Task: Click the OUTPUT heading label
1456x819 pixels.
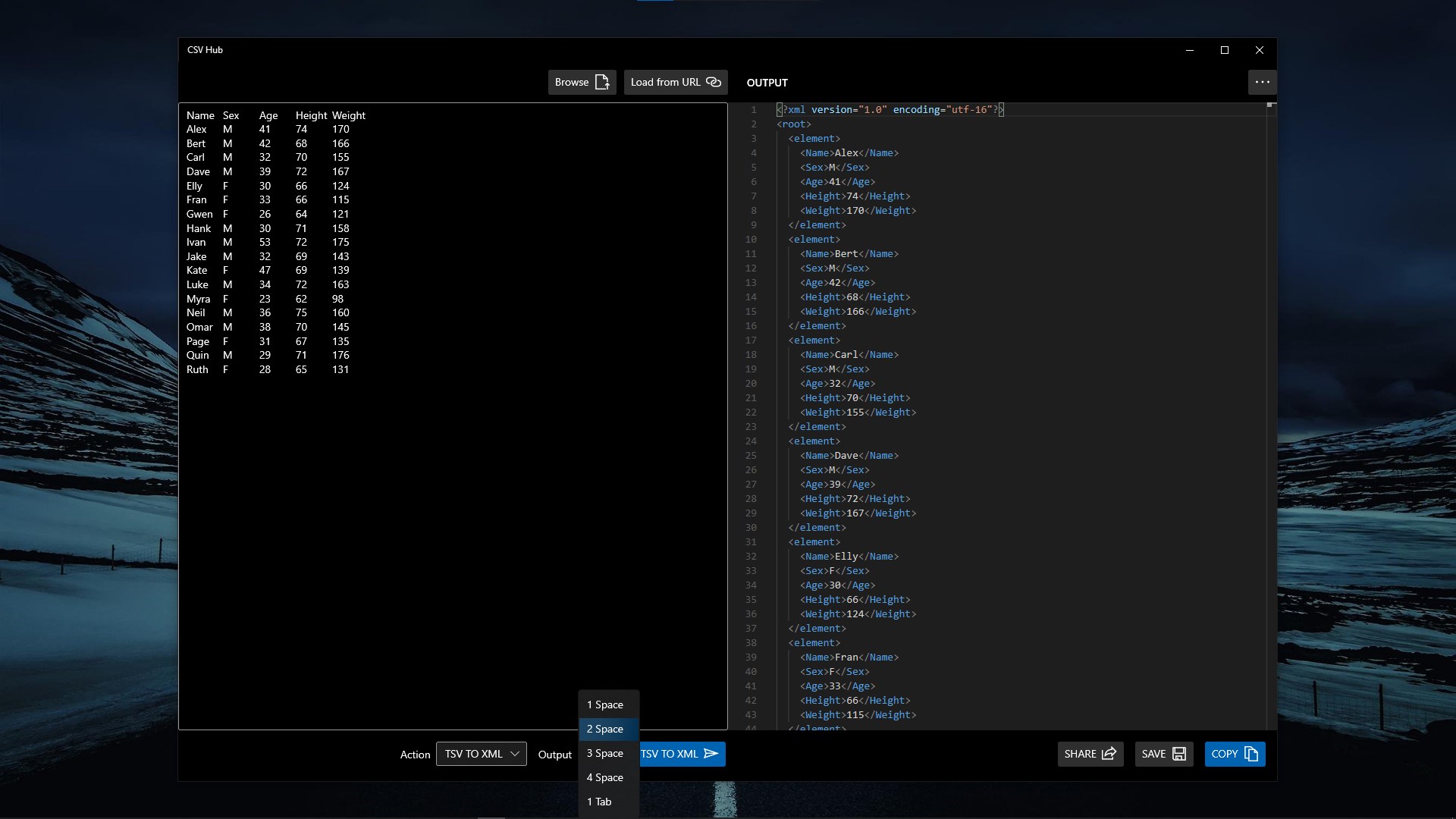Action: 767,83
